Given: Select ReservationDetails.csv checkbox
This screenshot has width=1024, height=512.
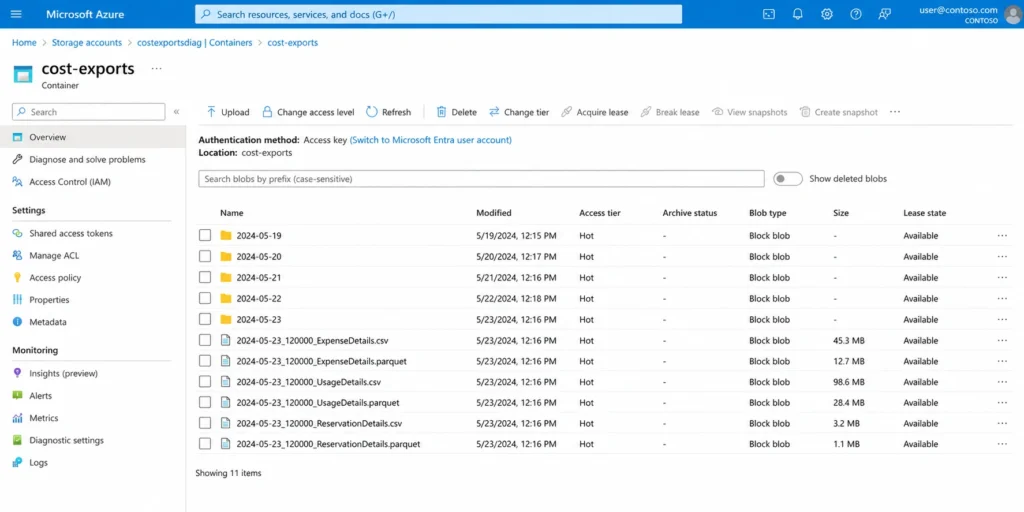Looking at the screenshot, I should pos(205,423).
